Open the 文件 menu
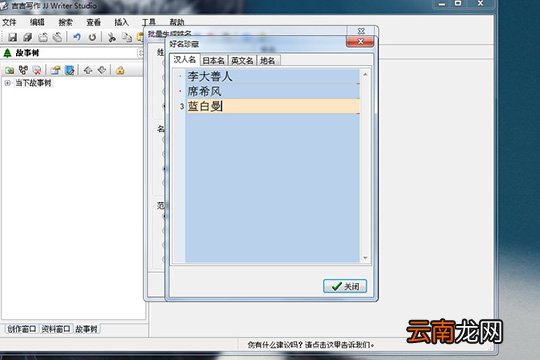The image size is (540, 360). tap(9, 22)
